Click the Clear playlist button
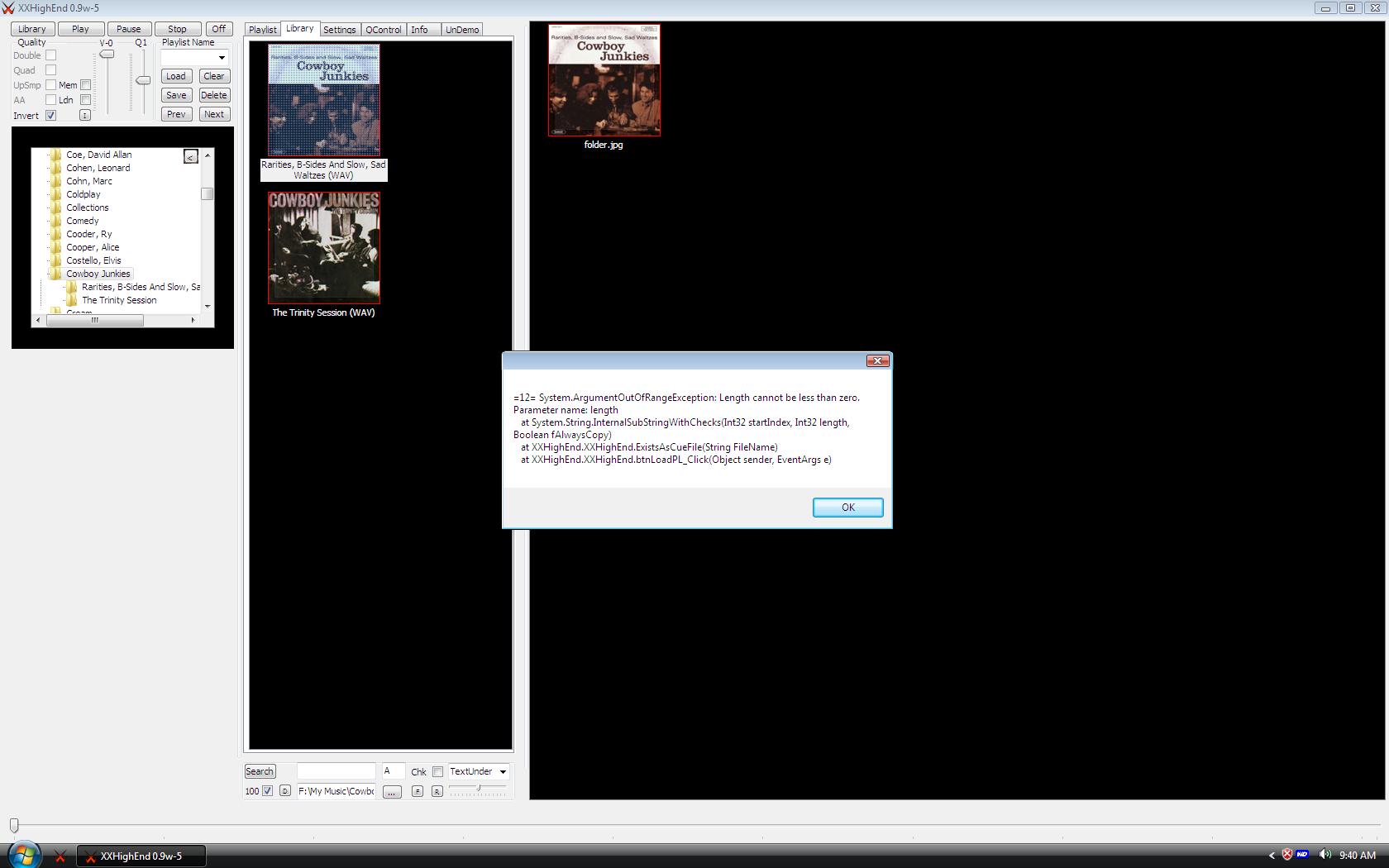Image resolution: width=1389 pixels, height=868 pixels. click(214, 76)
